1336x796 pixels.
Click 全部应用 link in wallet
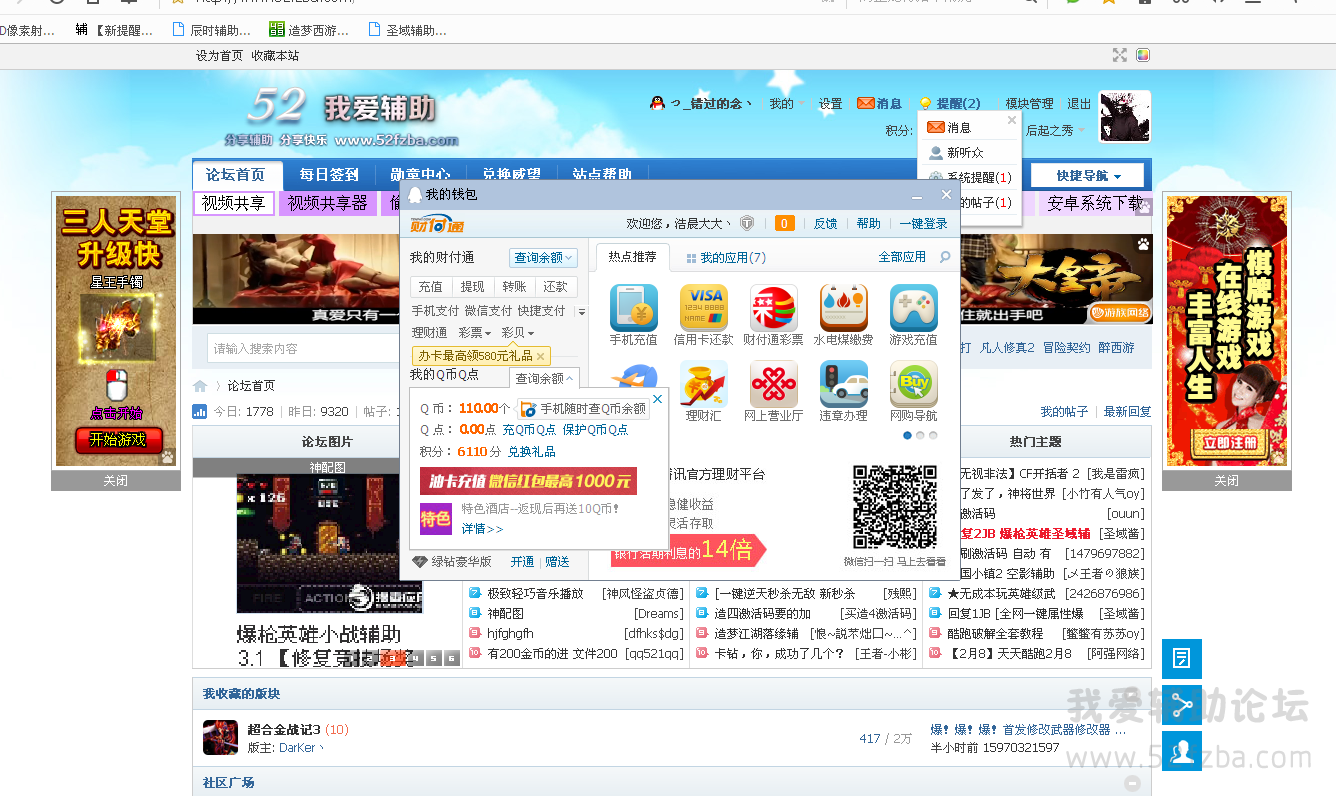902,257
